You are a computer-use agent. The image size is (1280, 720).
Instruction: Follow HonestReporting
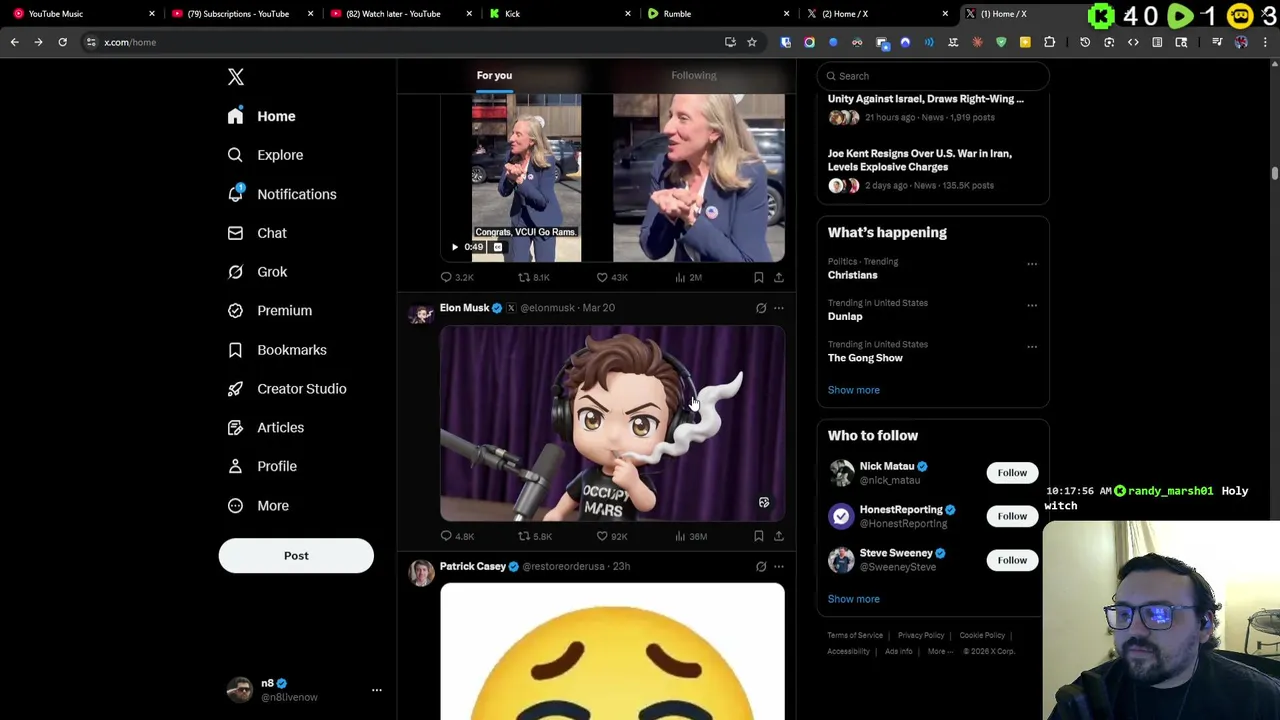[1012, 516]
